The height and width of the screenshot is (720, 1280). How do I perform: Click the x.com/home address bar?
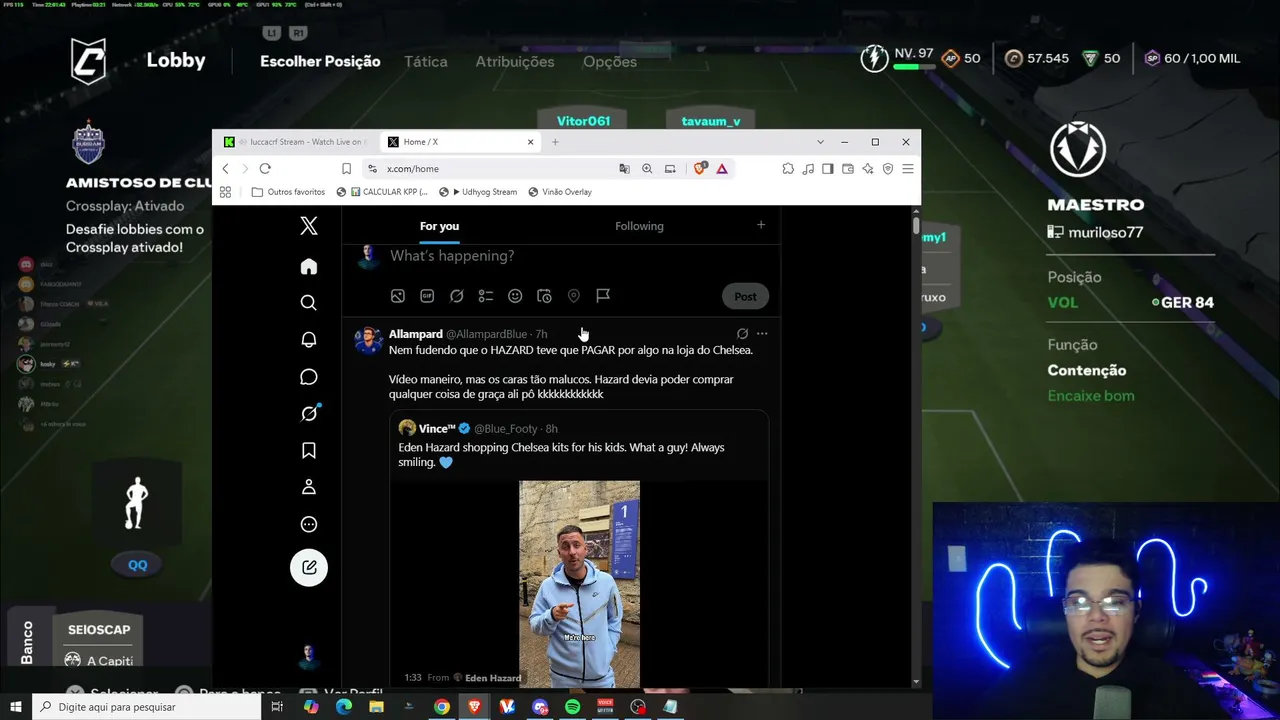tap(490, 169)
